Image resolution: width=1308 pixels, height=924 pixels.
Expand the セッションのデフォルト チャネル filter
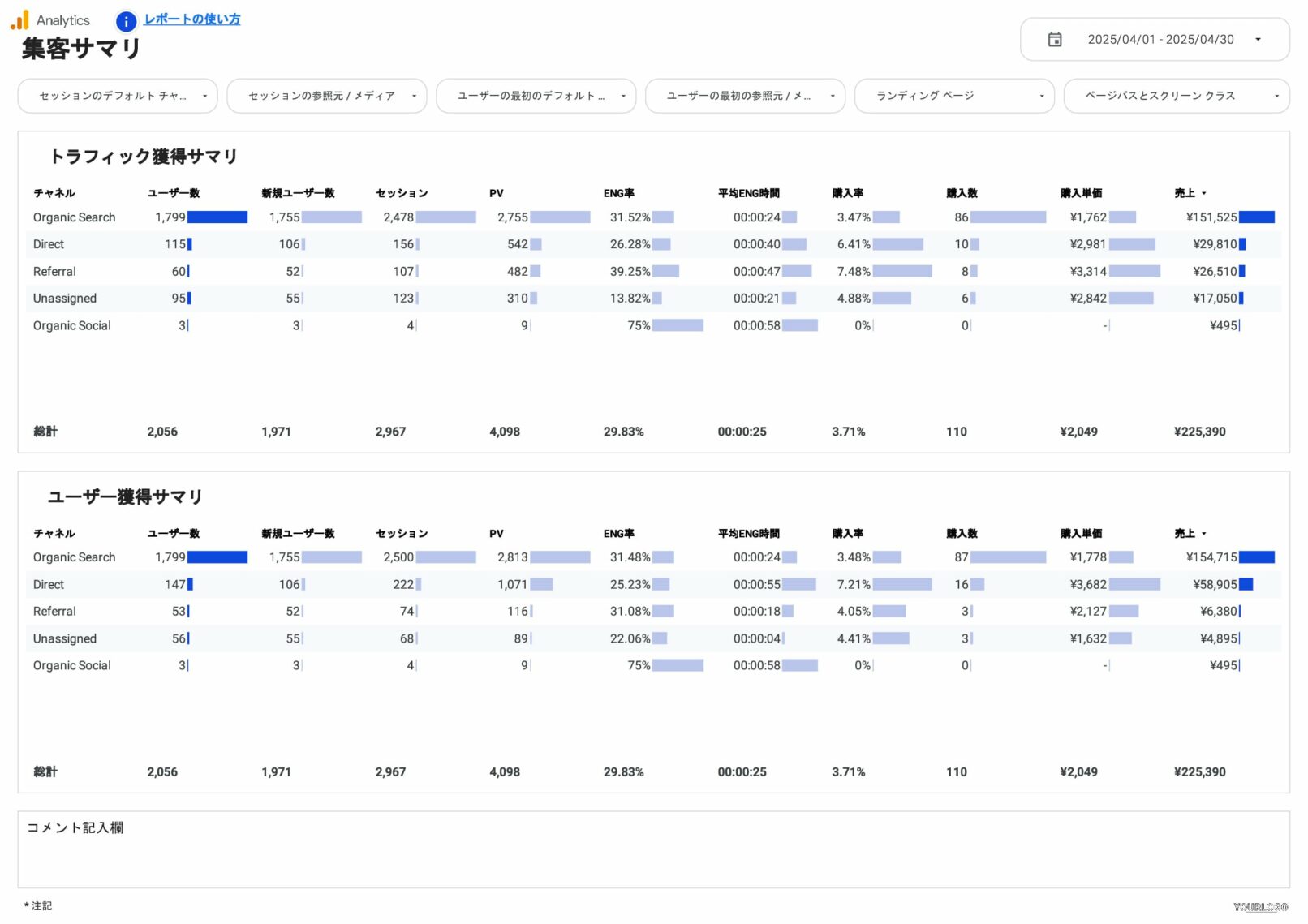point(118,96)
